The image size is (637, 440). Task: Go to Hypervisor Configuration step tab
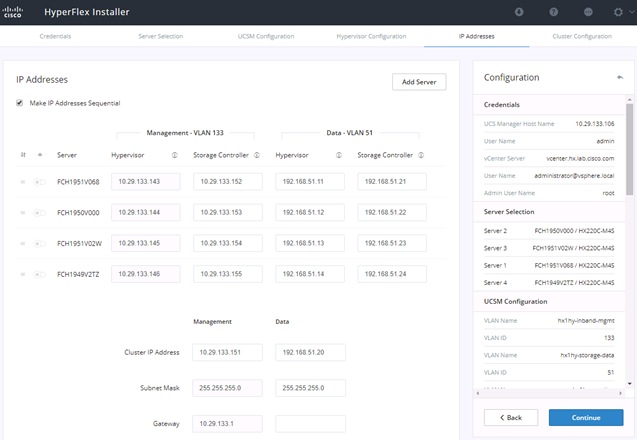[x=371, y=36]
